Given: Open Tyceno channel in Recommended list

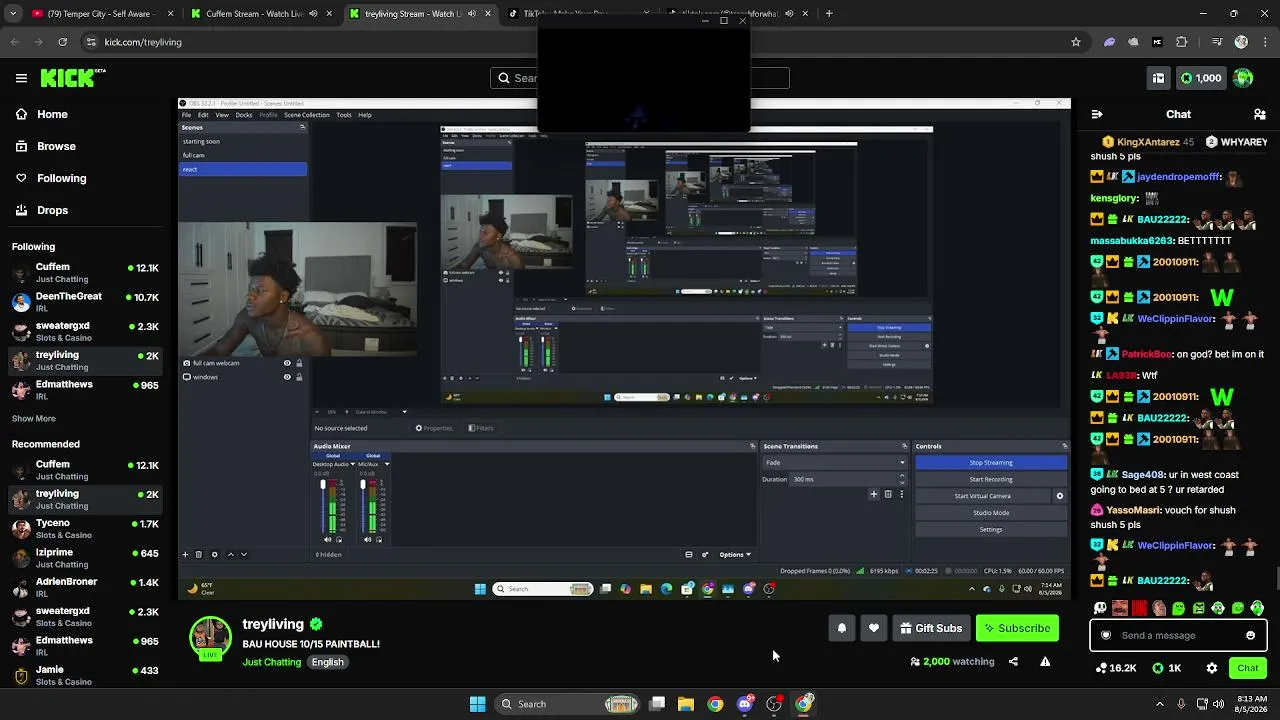Looking at the screenshot, I should (x=85, y=529).
